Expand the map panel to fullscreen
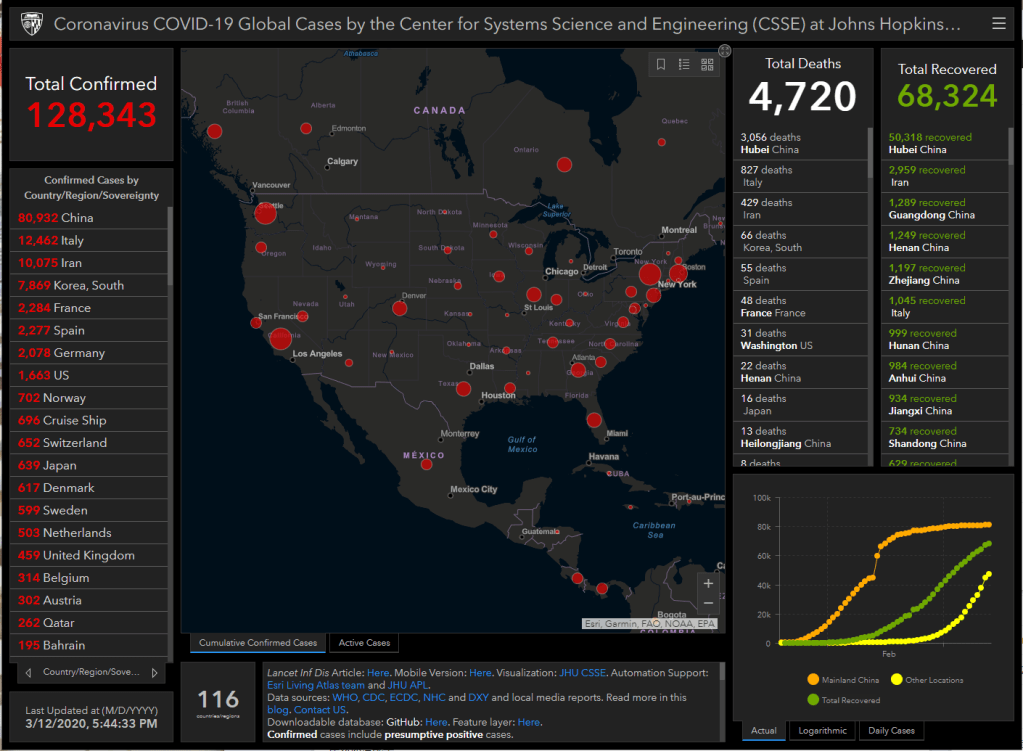This screenshot has height=751, width=1023. 725,51
